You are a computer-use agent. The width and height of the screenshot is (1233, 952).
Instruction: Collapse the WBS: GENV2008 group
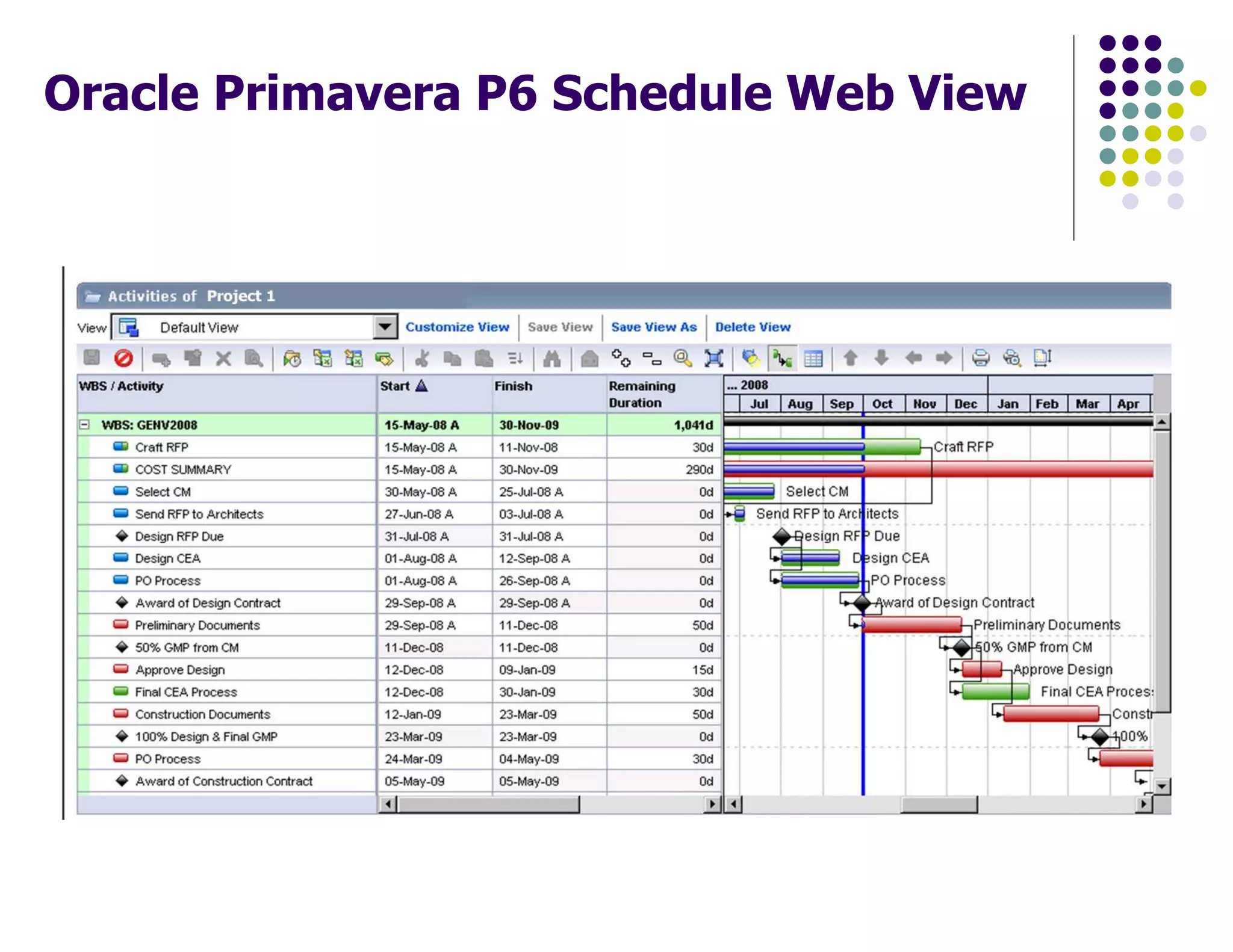pyautogui.click(x=85, y=425)
